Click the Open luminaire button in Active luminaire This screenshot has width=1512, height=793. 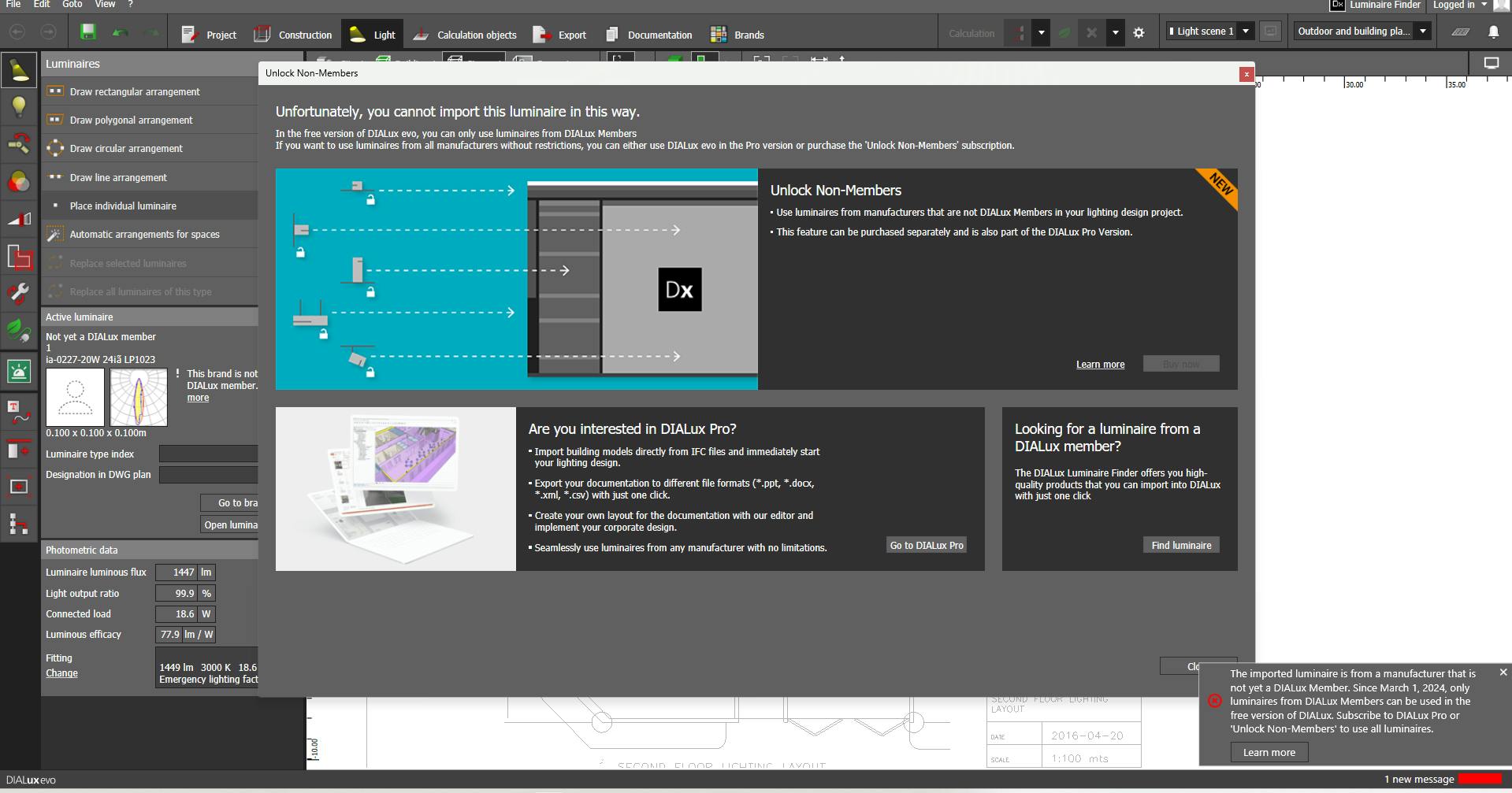coord(230,524)
